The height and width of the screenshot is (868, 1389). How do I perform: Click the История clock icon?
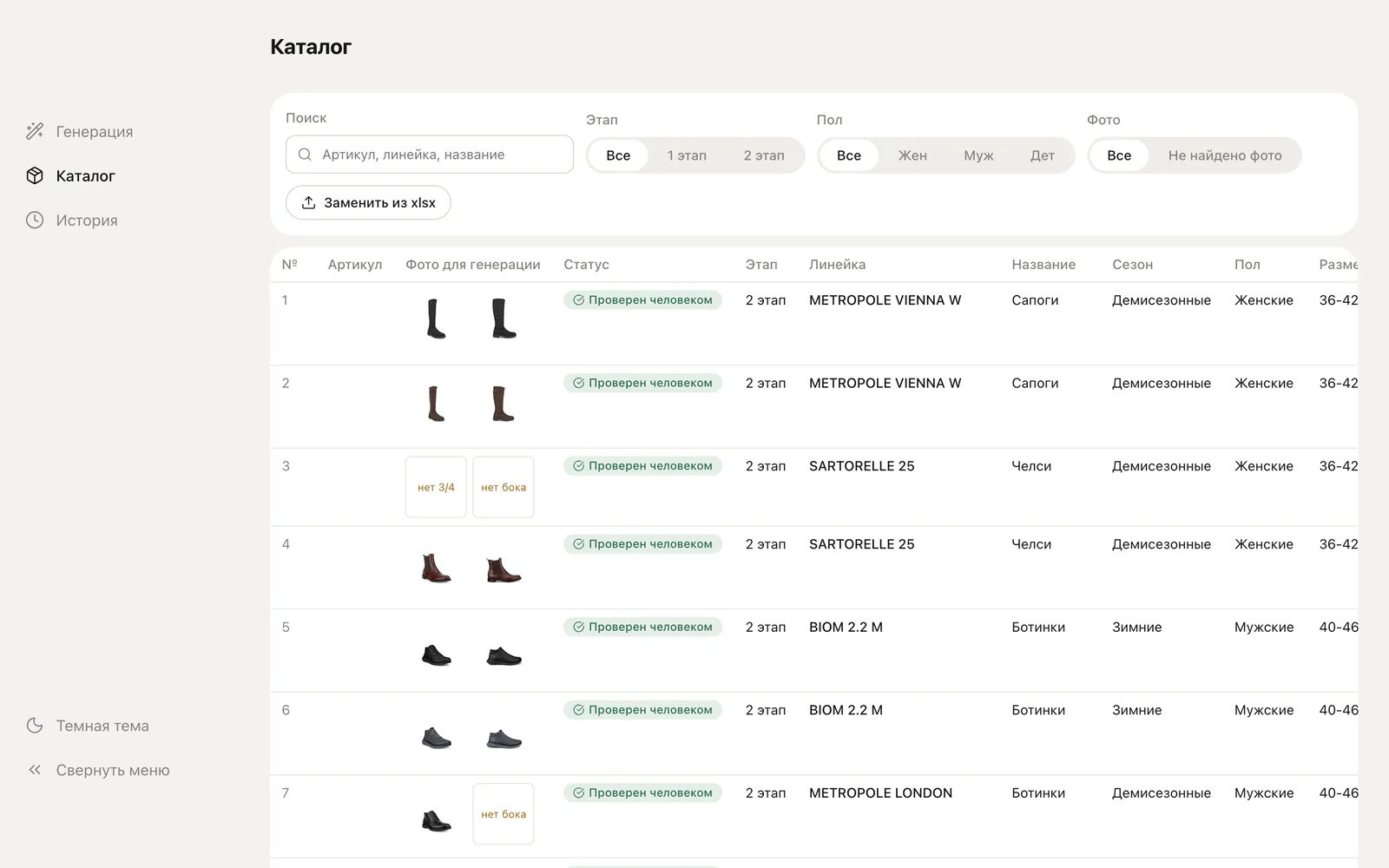[x=35, y=220]
